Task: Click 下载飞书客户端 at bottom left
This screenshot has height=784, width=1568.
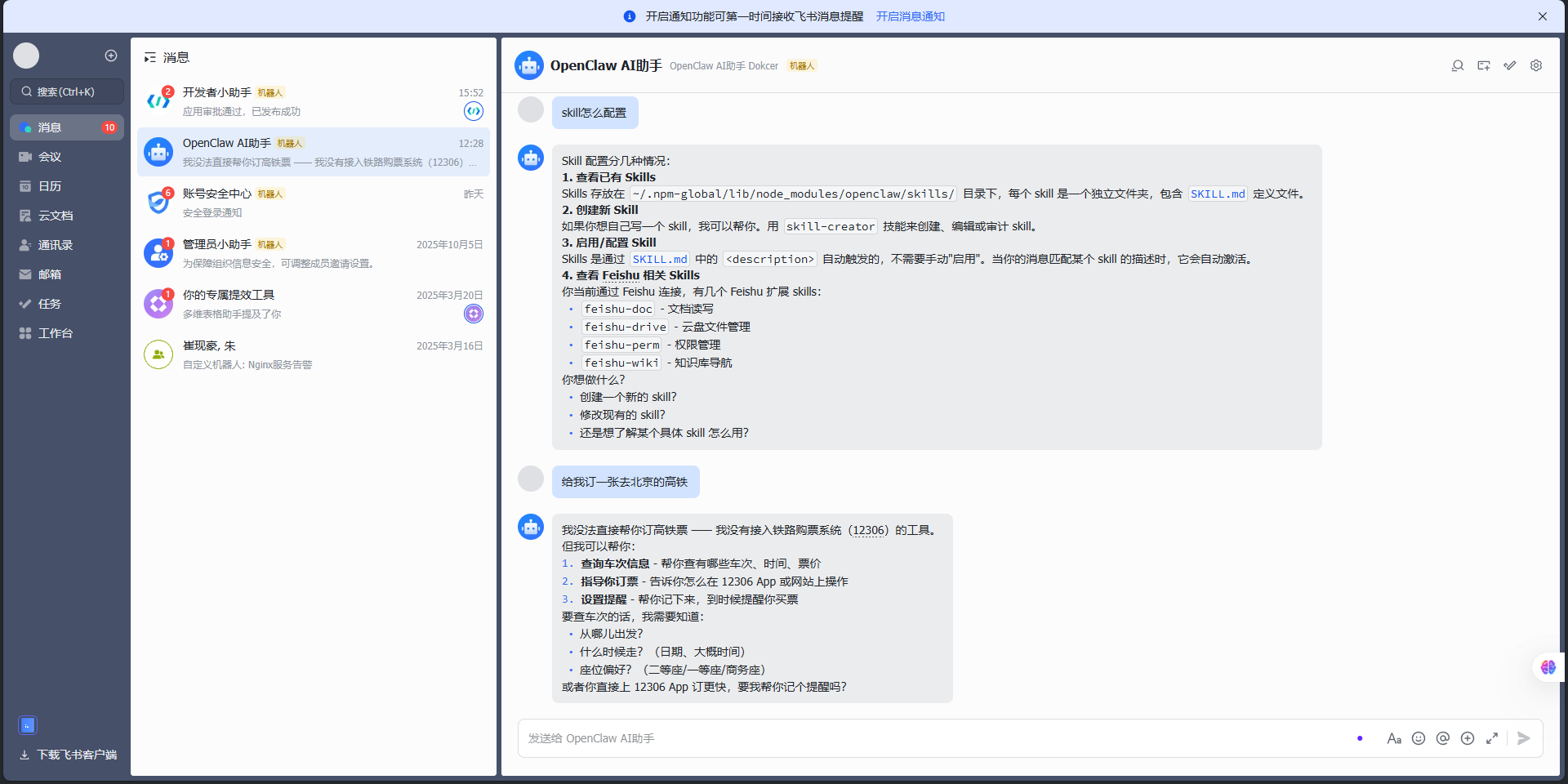Action: pos(76,755)
